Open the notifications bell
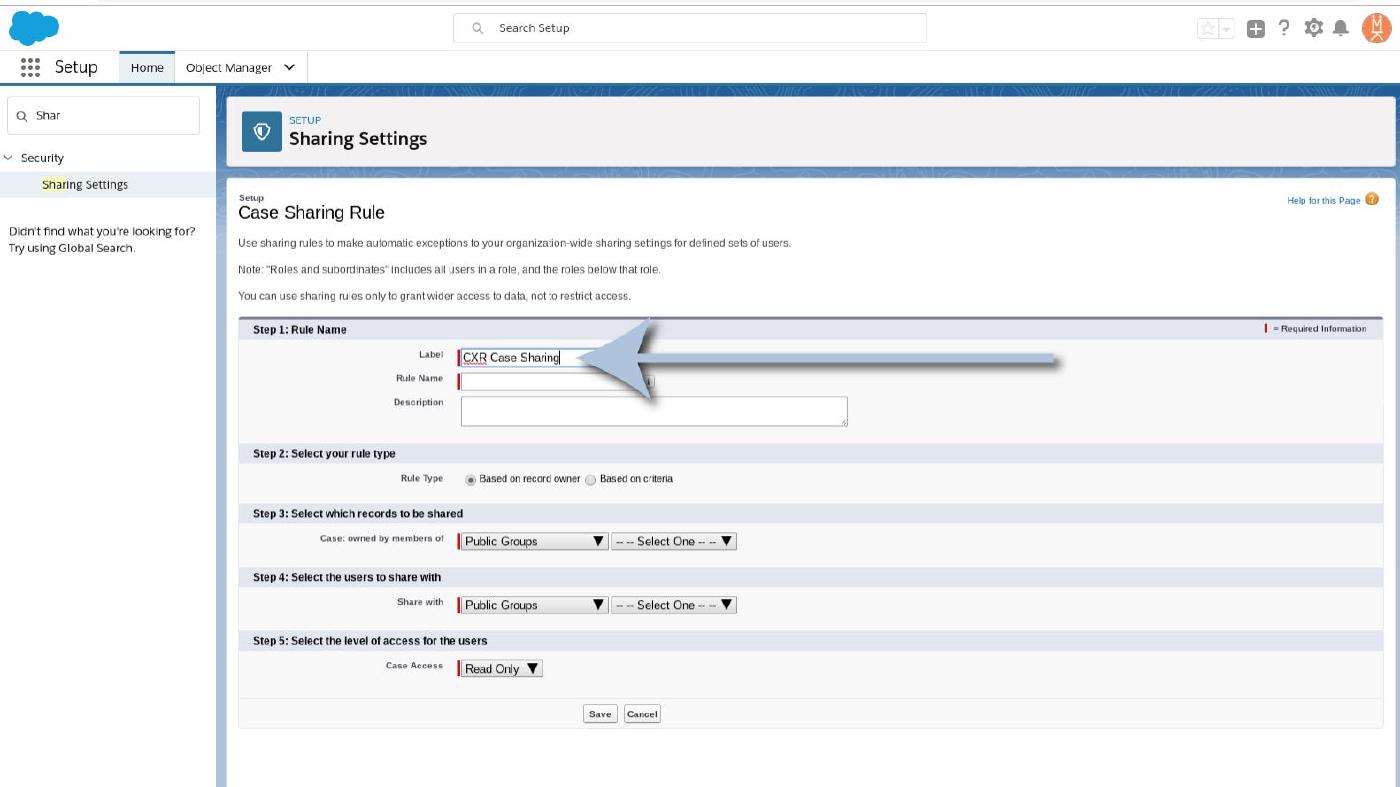The height and width of the screenshot is (787, 1400). (x=1341, y=28)
